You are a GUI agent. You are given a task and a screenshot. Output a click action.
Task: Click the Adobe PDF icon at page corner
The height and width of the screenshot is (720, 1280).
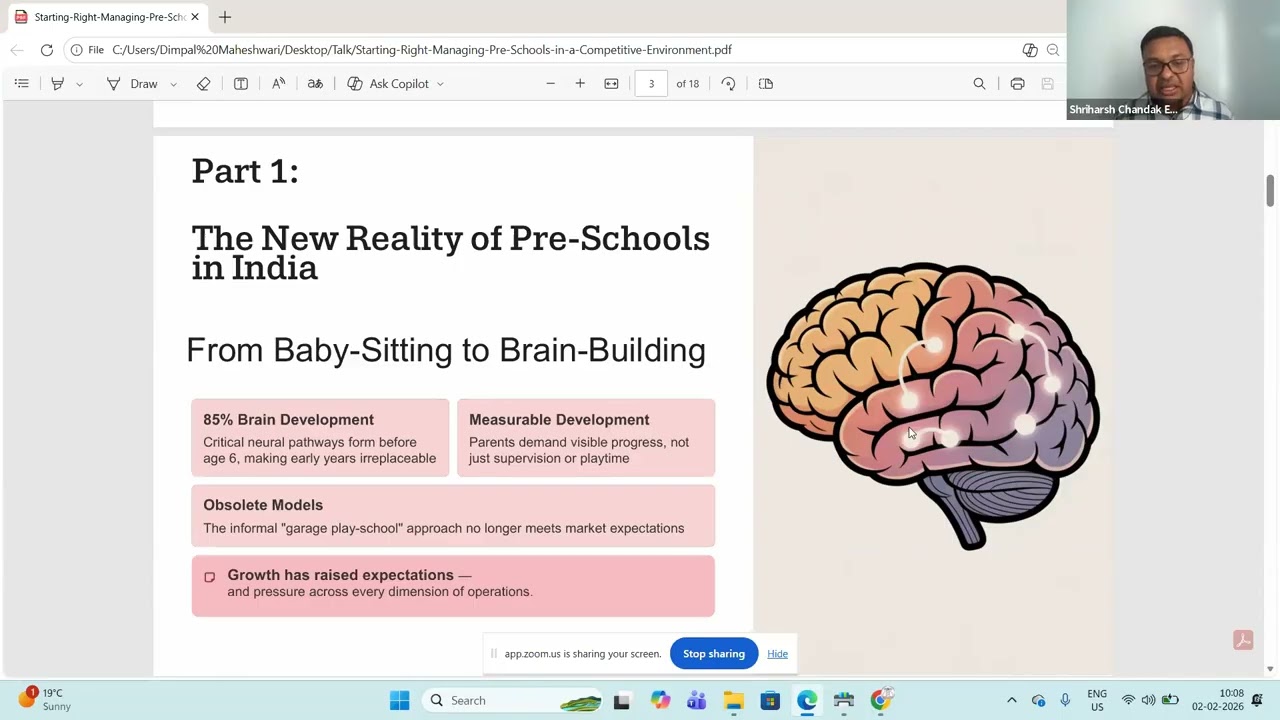(1243, 641)
